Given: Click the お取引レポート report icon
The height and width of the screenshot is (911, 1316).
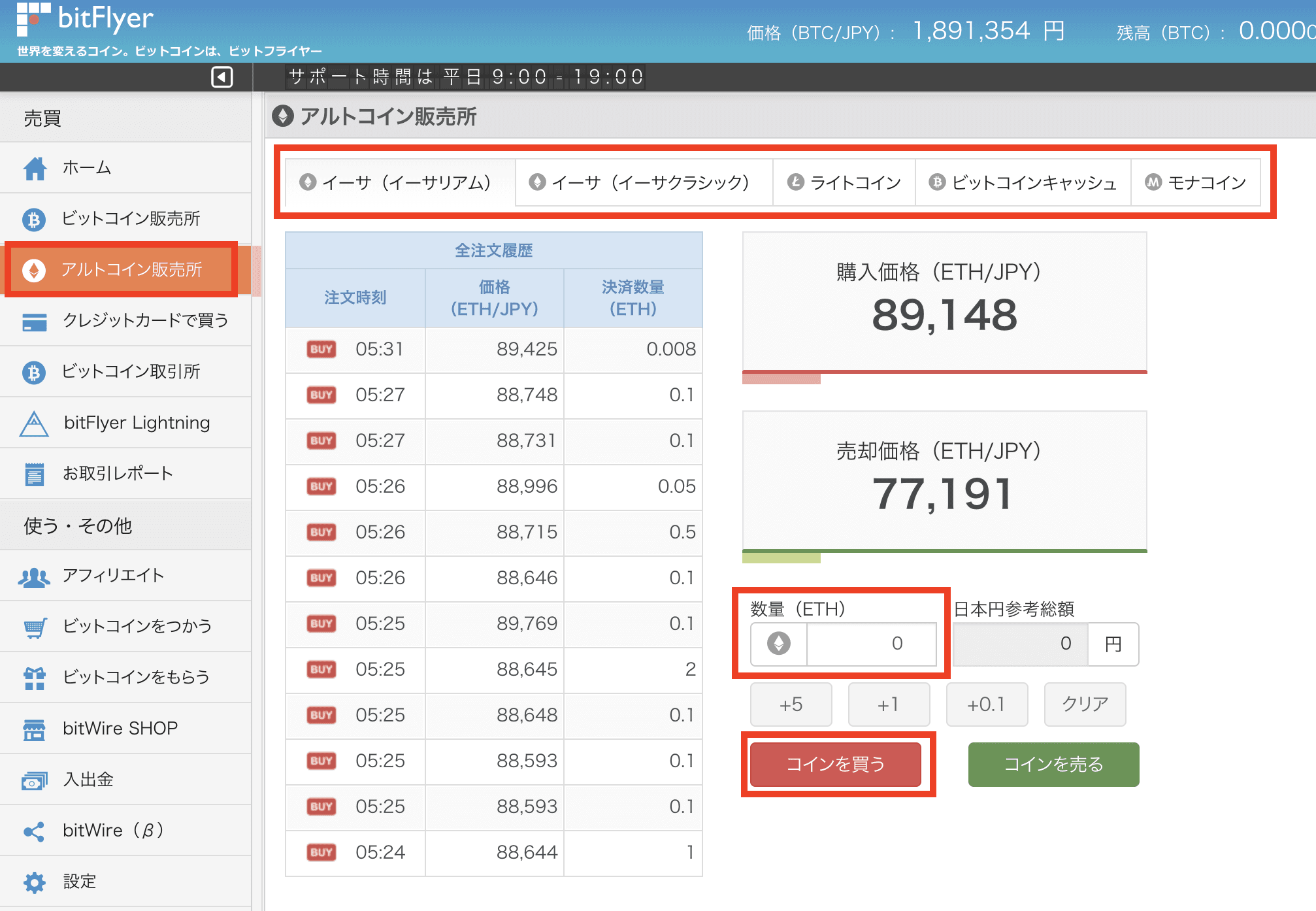Looking at the screenshot, I should tap(35, 474).
